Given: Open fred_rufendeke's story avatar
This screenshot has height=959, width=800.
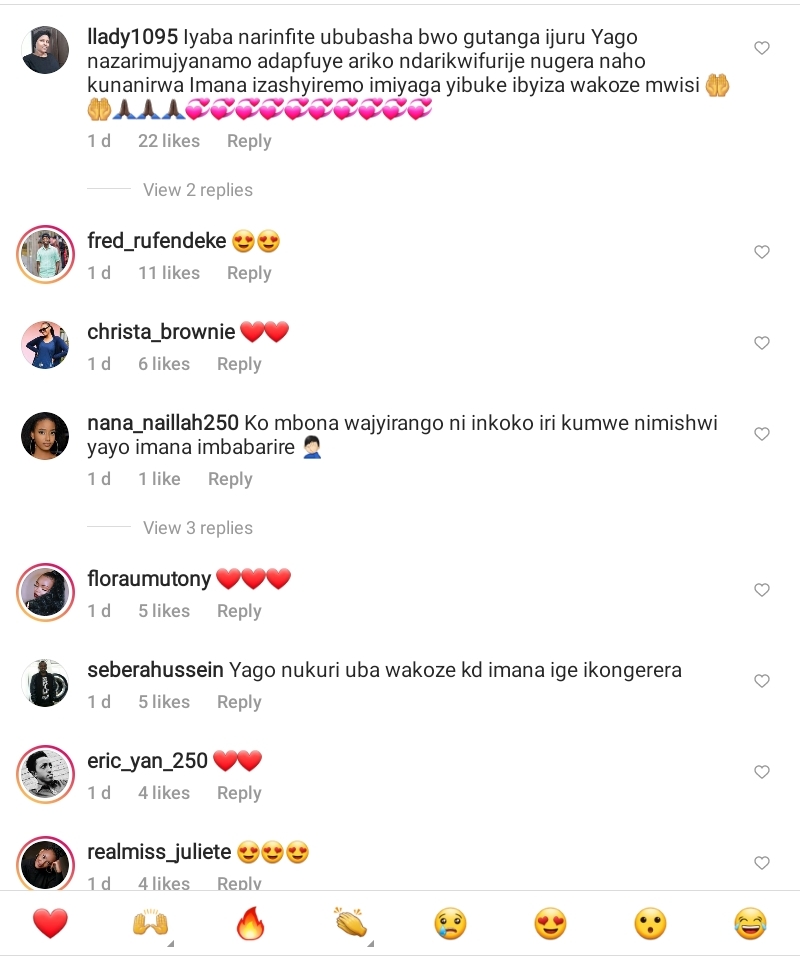Looking at the screenshot, I should click(x=45, y=254).
